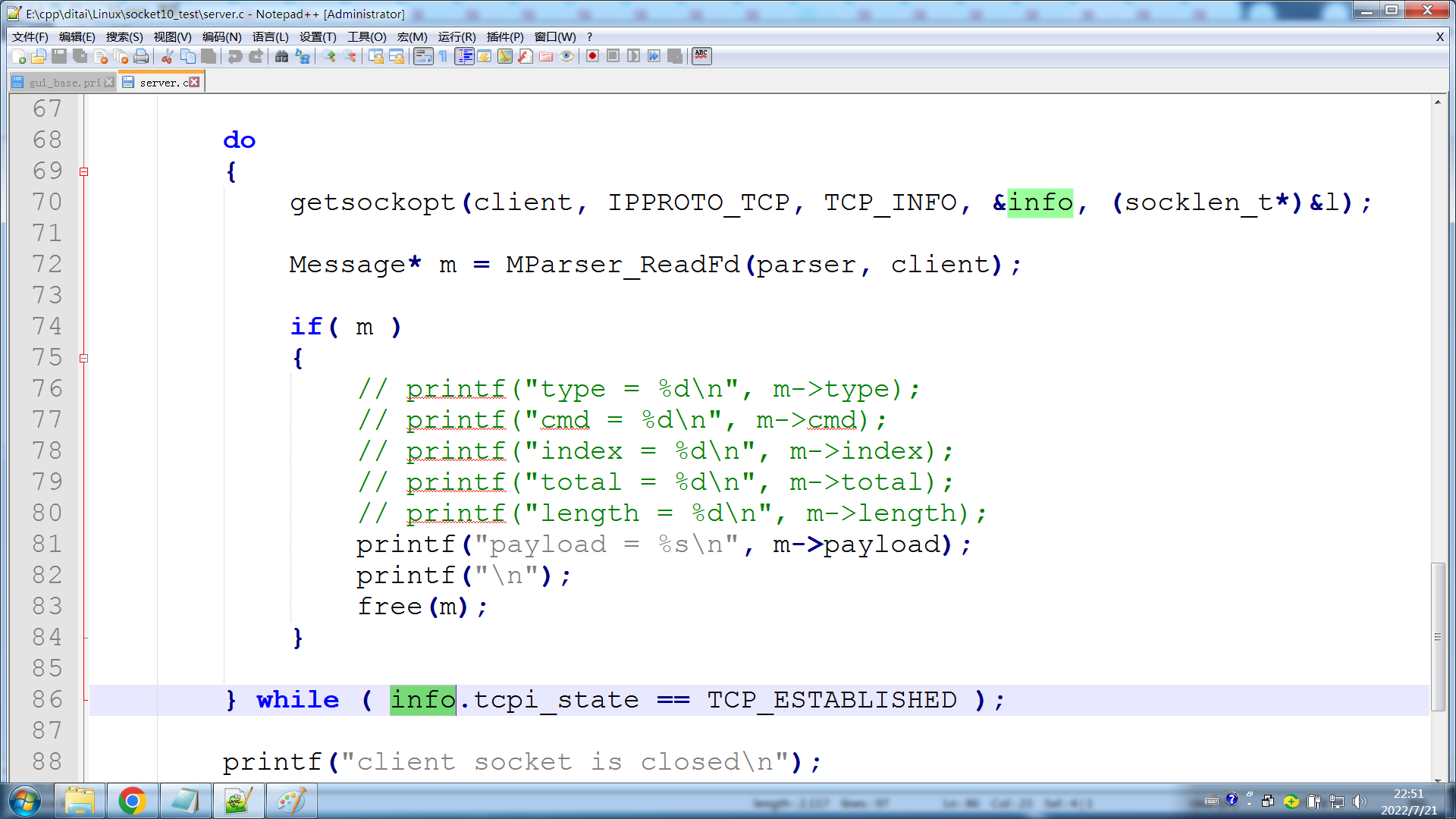Launch Chrome from the Windows taskbar
Viewport: 1456px width, 819px height.
[x=133, y=800]
